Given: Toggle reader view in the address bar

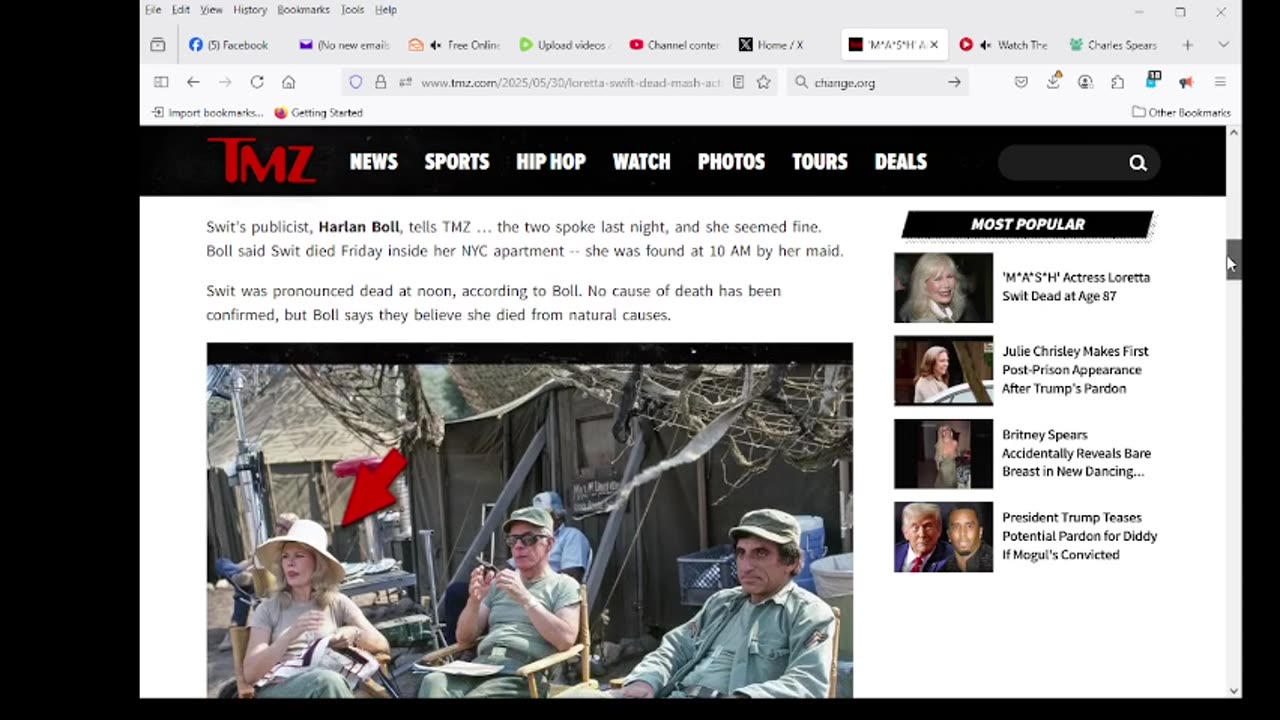Looking at the screenshot, I should pyautogui.click(x=738, y=82).
